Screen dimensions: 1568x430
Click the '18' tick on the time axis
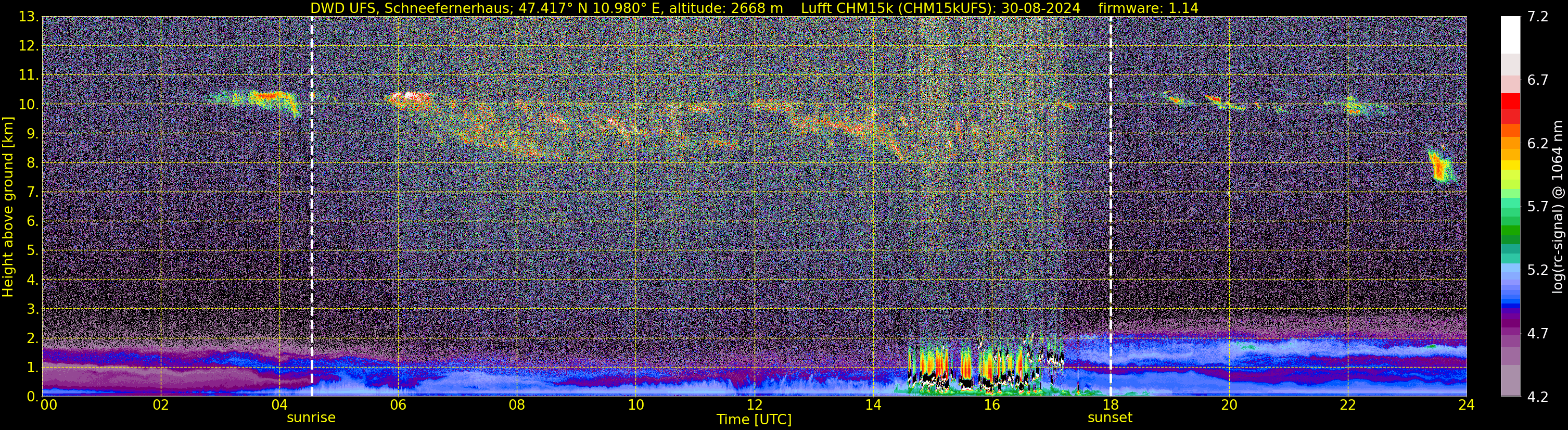[x=1110, y=405]
